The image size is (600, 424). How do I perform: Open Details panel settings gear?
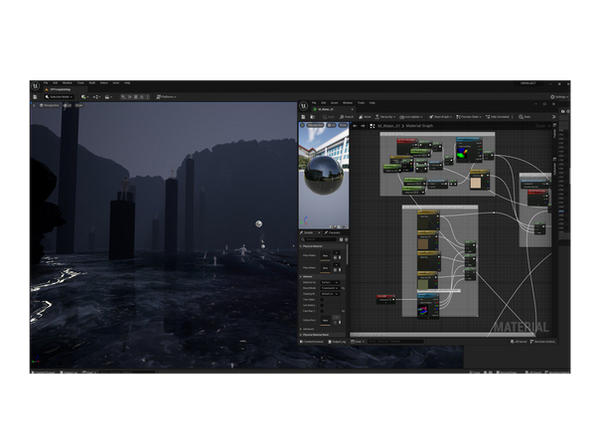pos(346,240)
